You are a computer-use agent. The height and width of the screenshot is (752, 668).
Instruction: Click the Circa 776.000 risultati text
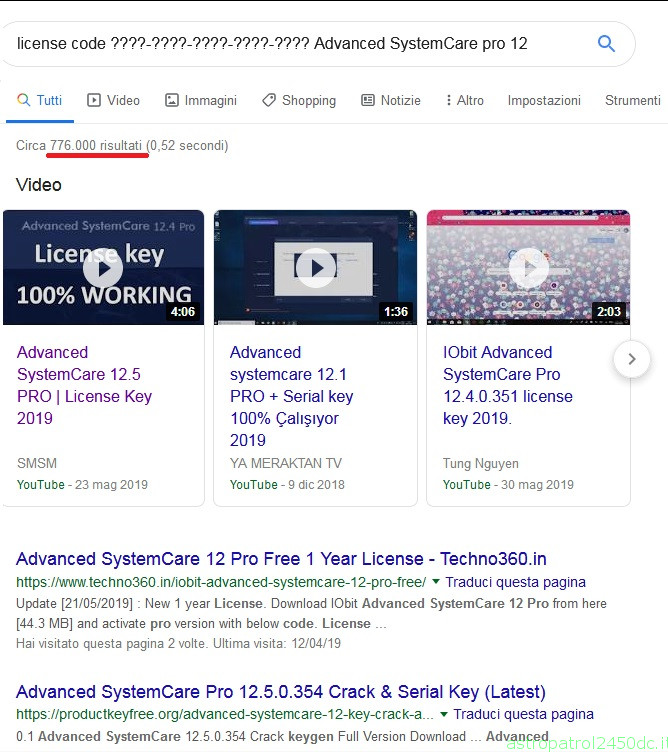[x=79, y=145]
